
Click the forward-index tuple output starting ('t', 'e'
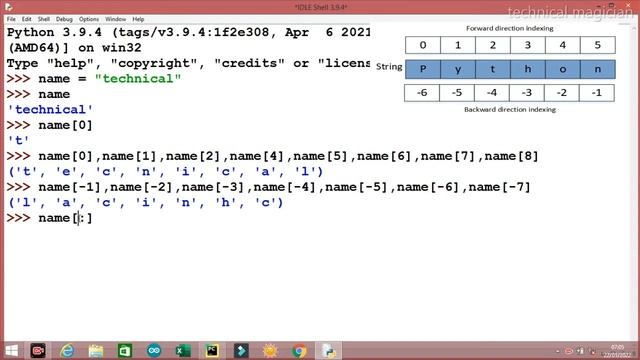pos(165,171)
